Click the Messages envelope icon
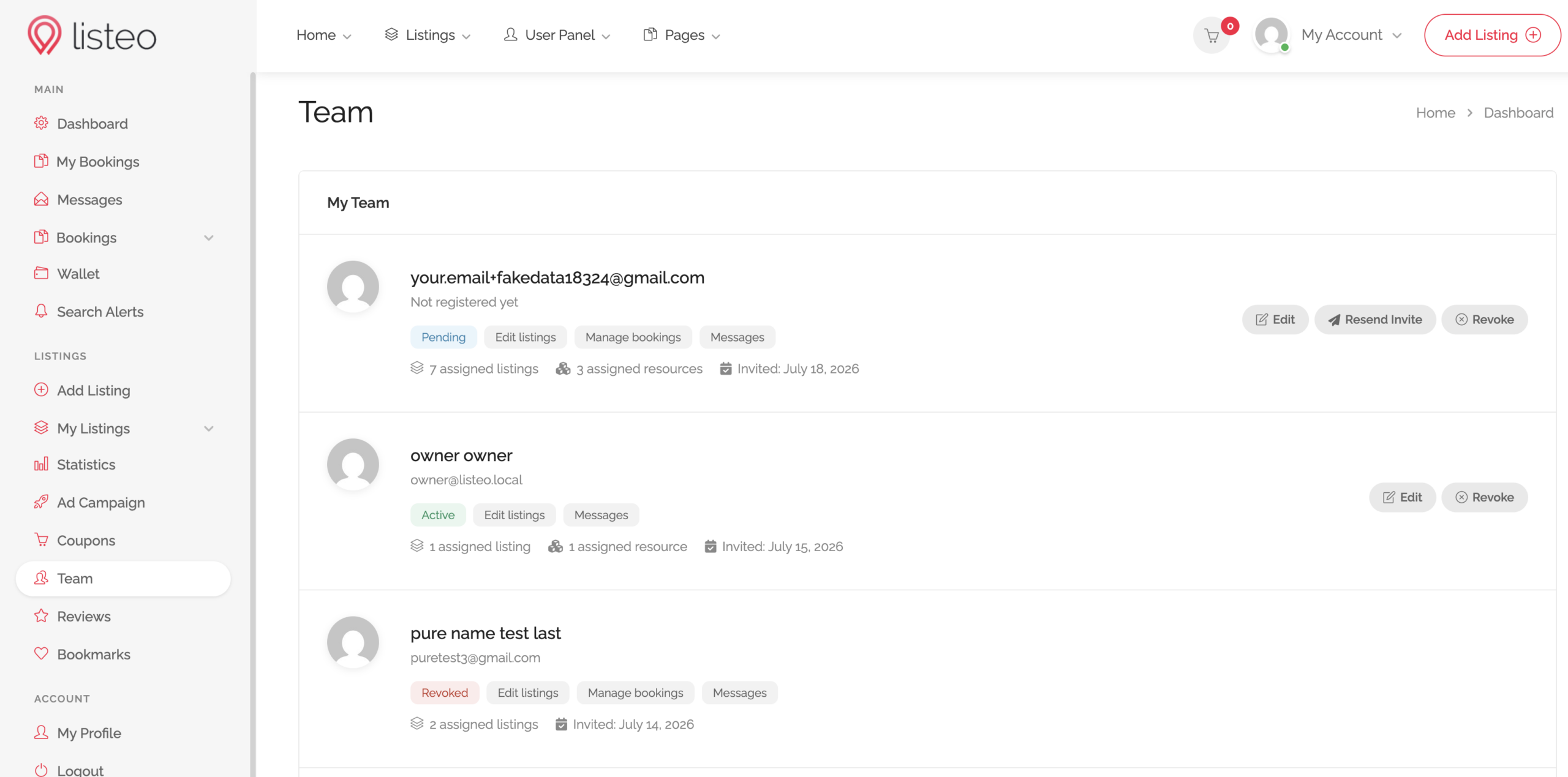Image resolution: width=1568 pixels, height=777 pixels. pyautogui.click(x=41, y=199)
